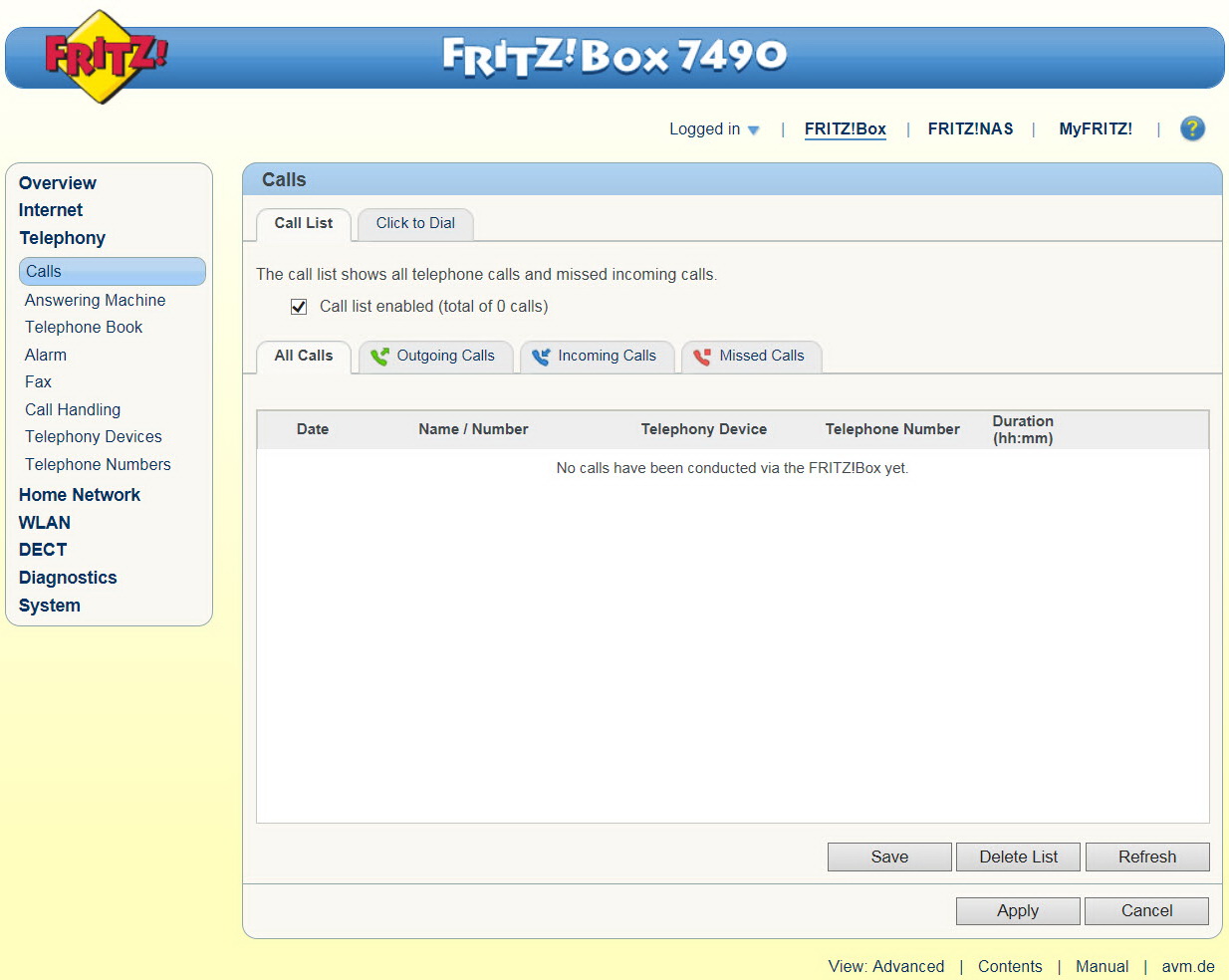Open the Contents footer link

[x=1010, y=966]
